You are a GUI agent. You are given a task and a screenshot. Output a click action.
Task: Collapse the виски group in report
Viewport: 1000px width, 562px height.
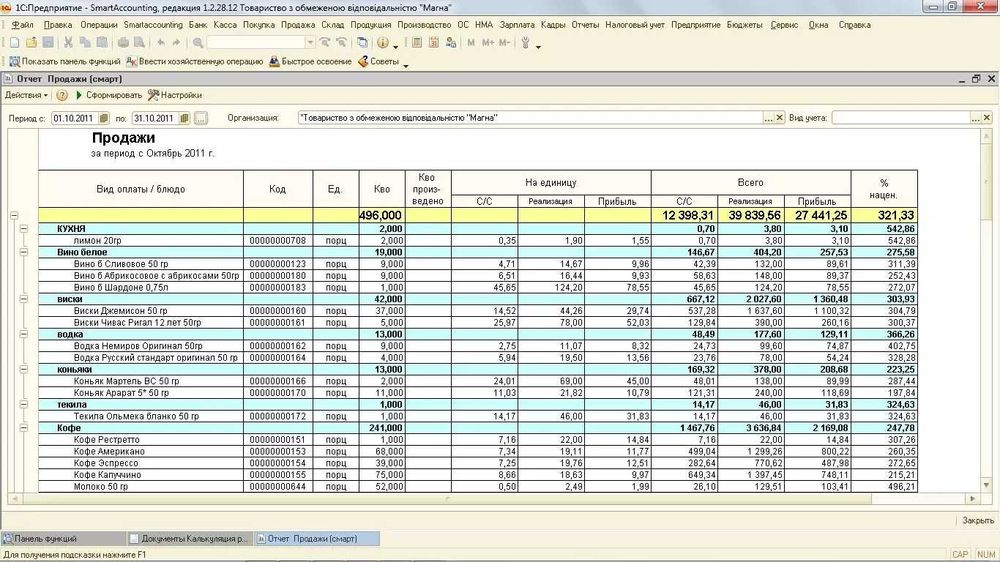pyautogui.click(x=24, y=298)
